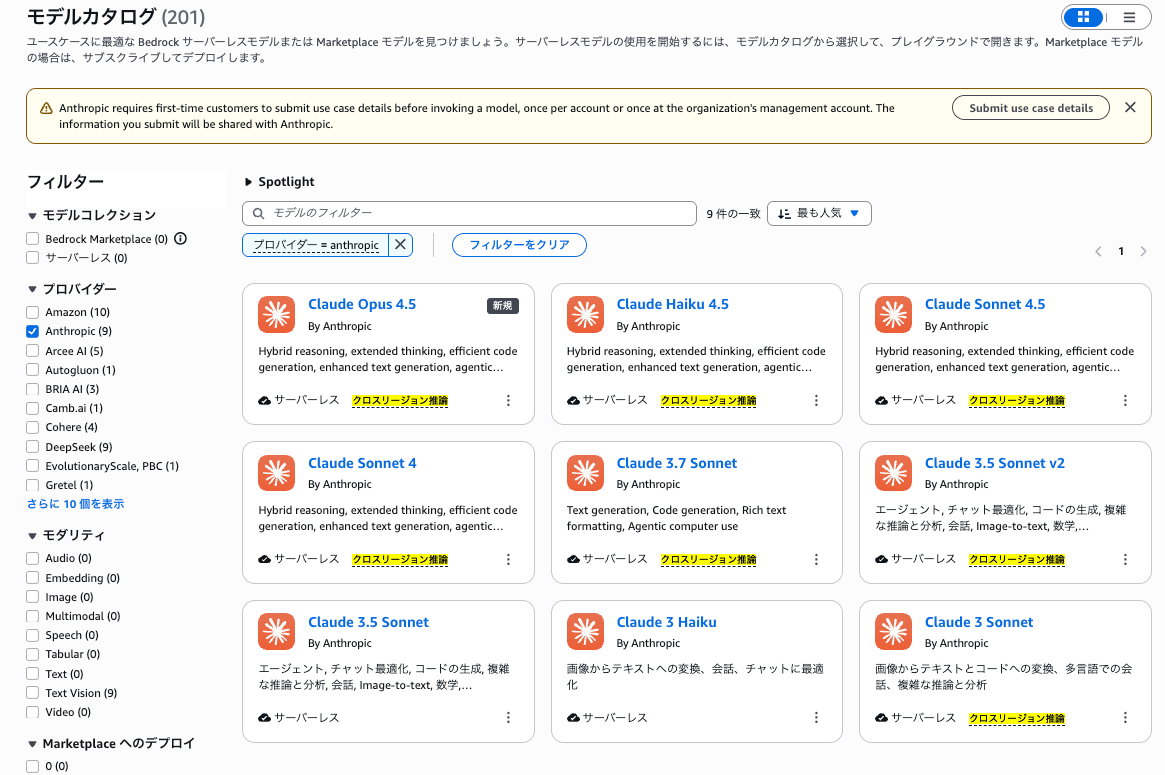1165x775 pixels.
Task: Open the sort by popularity dropdown
Action: (x=819, y=213)
